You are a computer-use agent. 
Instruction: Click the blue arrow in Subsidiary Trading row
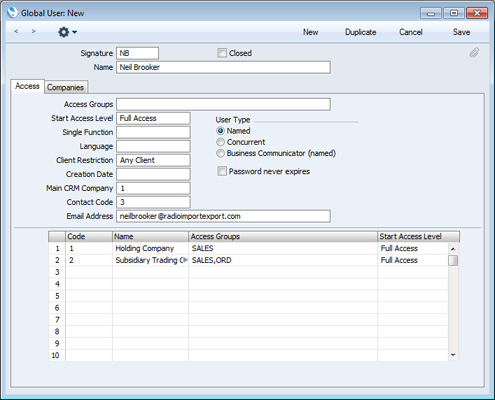(185, 260)
